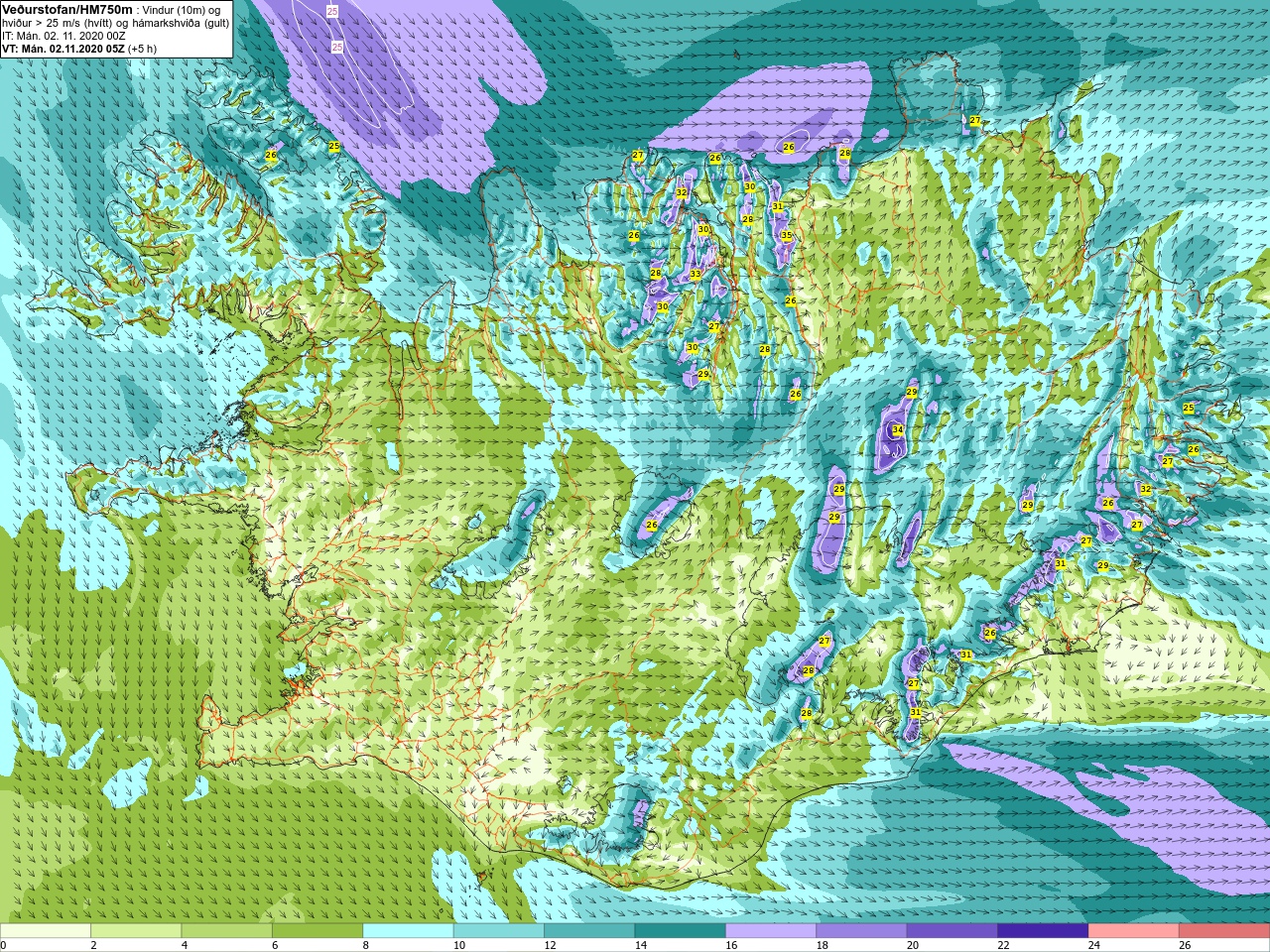
Task: Click the VT: Mán. 02.11.2020 05Z valid time
Action: (x=63, y=49)
